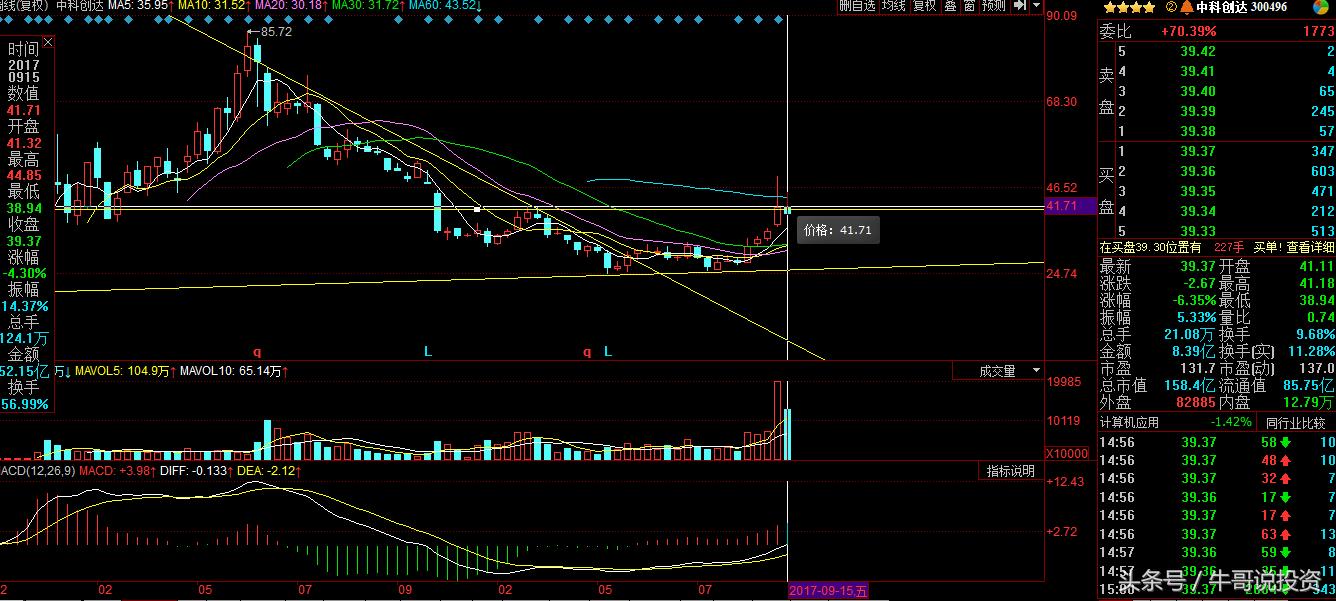Switch to 同行业比较 tab
This screenshot has width=1336, height=601.
click(1295, 423)
